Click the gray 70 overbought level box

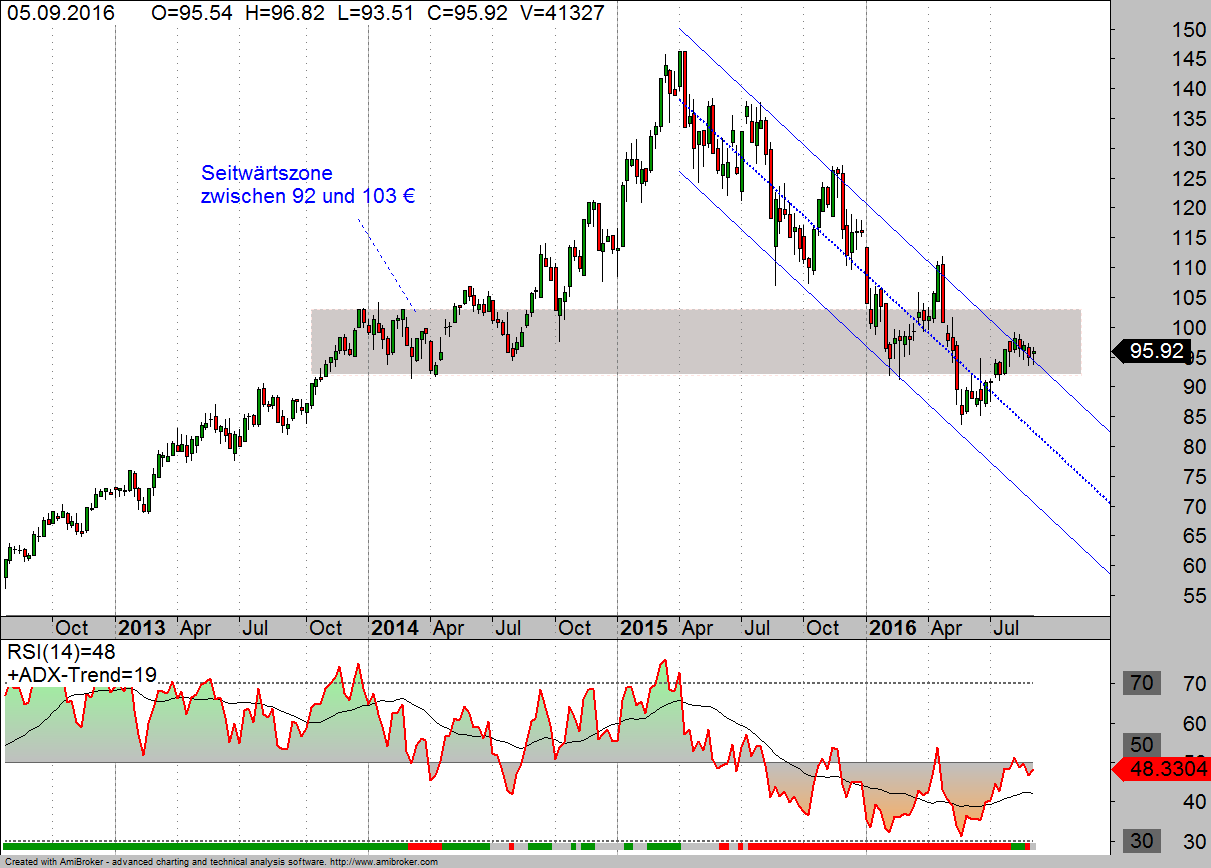1142,684
